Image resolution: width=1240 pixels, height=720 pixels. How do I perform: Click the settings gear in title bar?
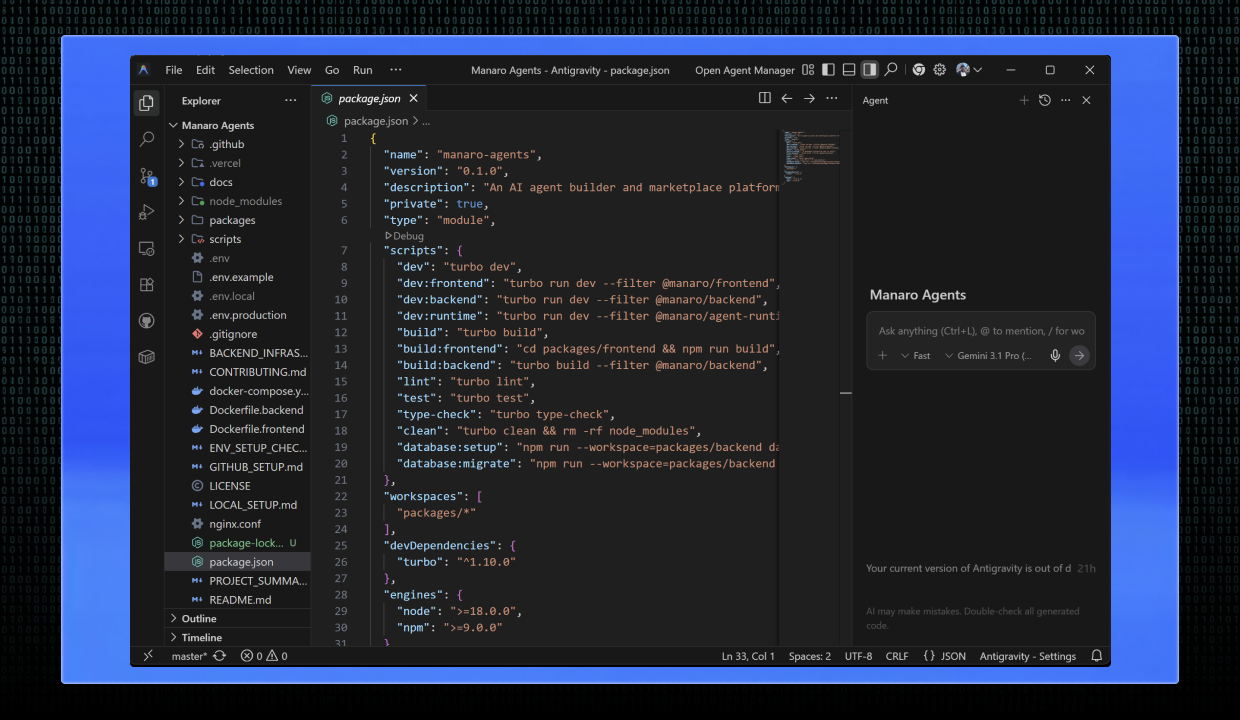tap(938, 70)
